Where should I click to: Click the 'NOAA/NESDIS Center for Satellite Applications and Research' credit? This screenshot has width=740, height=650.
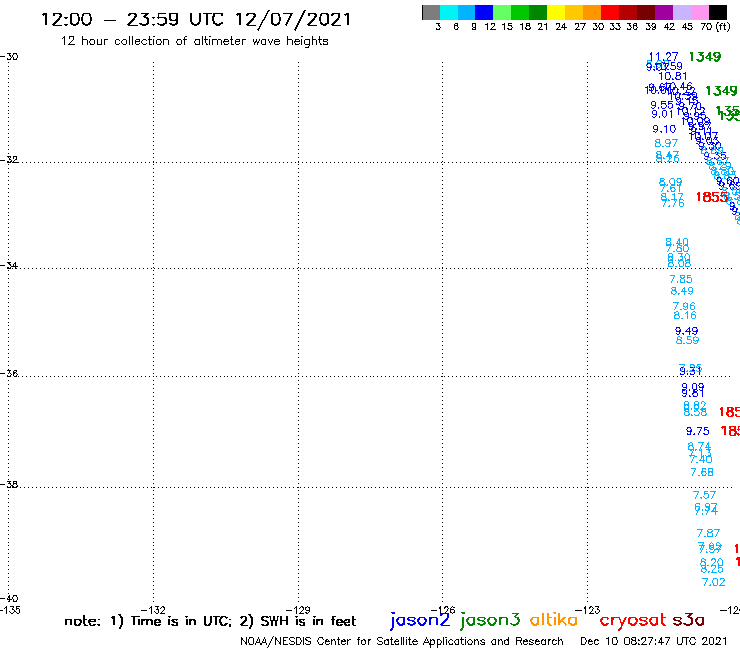[x=402, y=642]
